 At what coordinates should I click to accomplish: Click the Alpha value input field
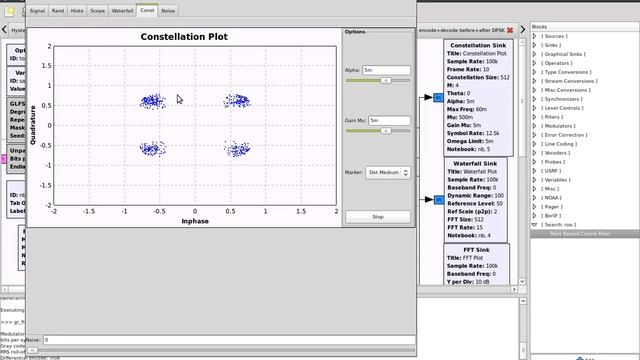(386, 70)
